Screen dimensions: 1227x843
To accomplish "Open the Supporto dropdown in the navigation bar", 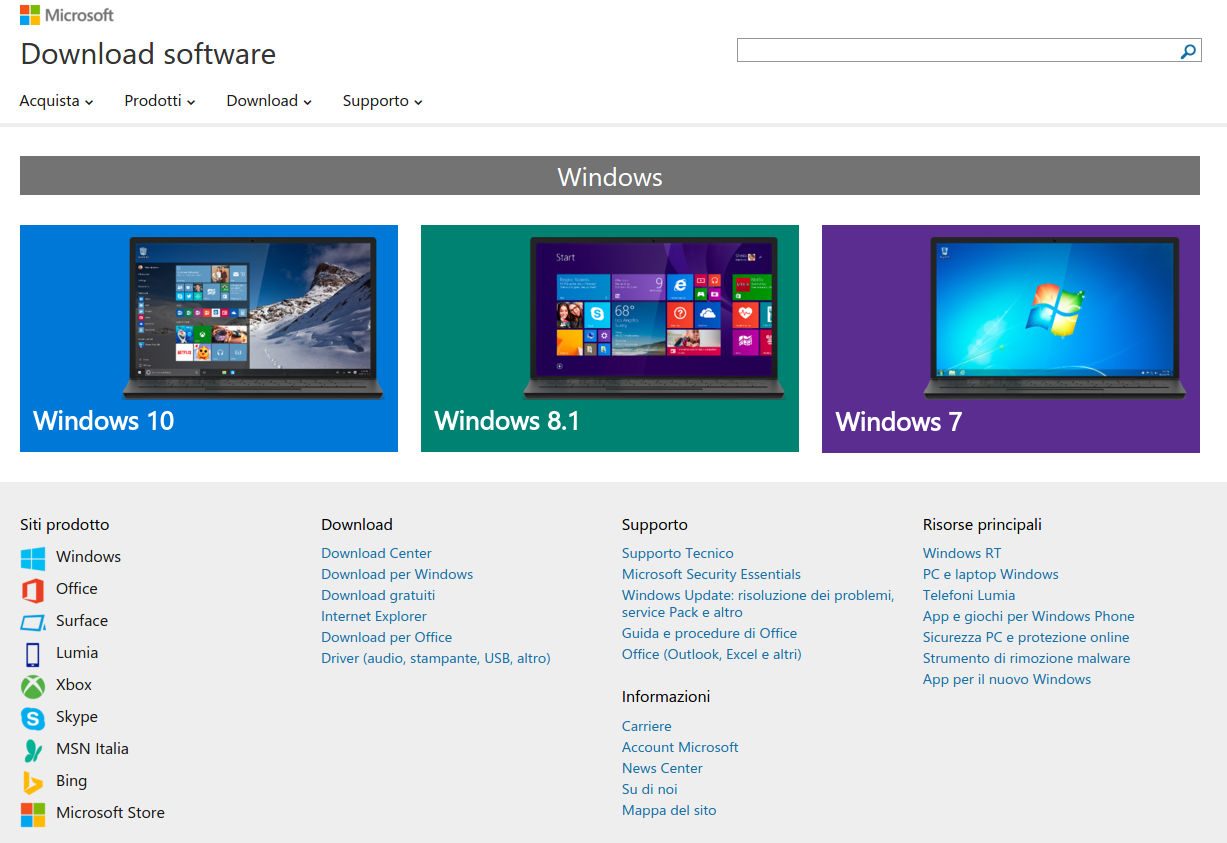I will point(382,101).
